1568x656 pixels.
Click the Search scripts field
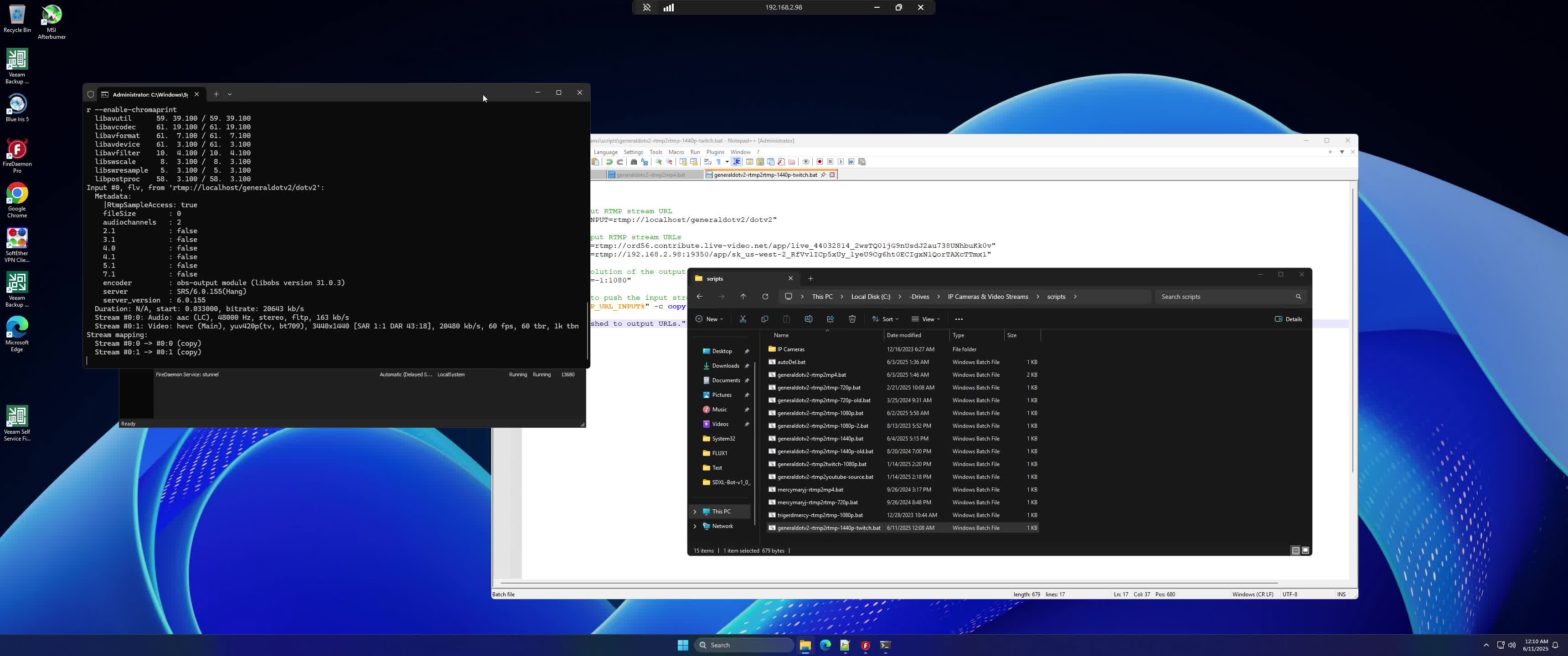click(1230, 297)
